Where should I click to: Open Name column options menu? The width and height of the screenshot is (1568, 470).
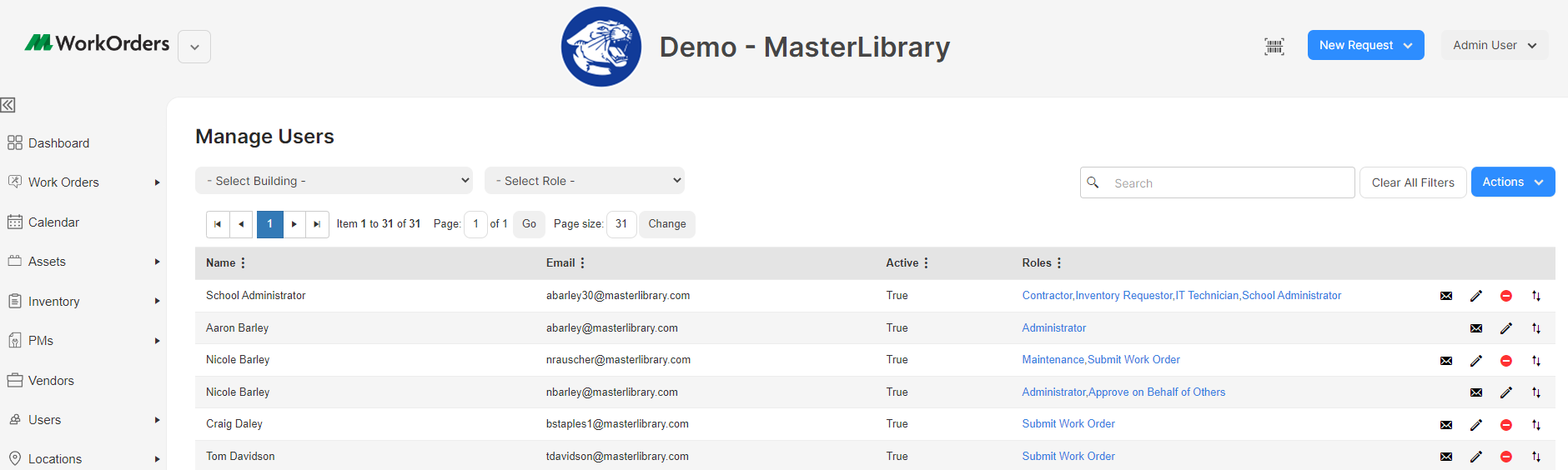coord(244,263)
